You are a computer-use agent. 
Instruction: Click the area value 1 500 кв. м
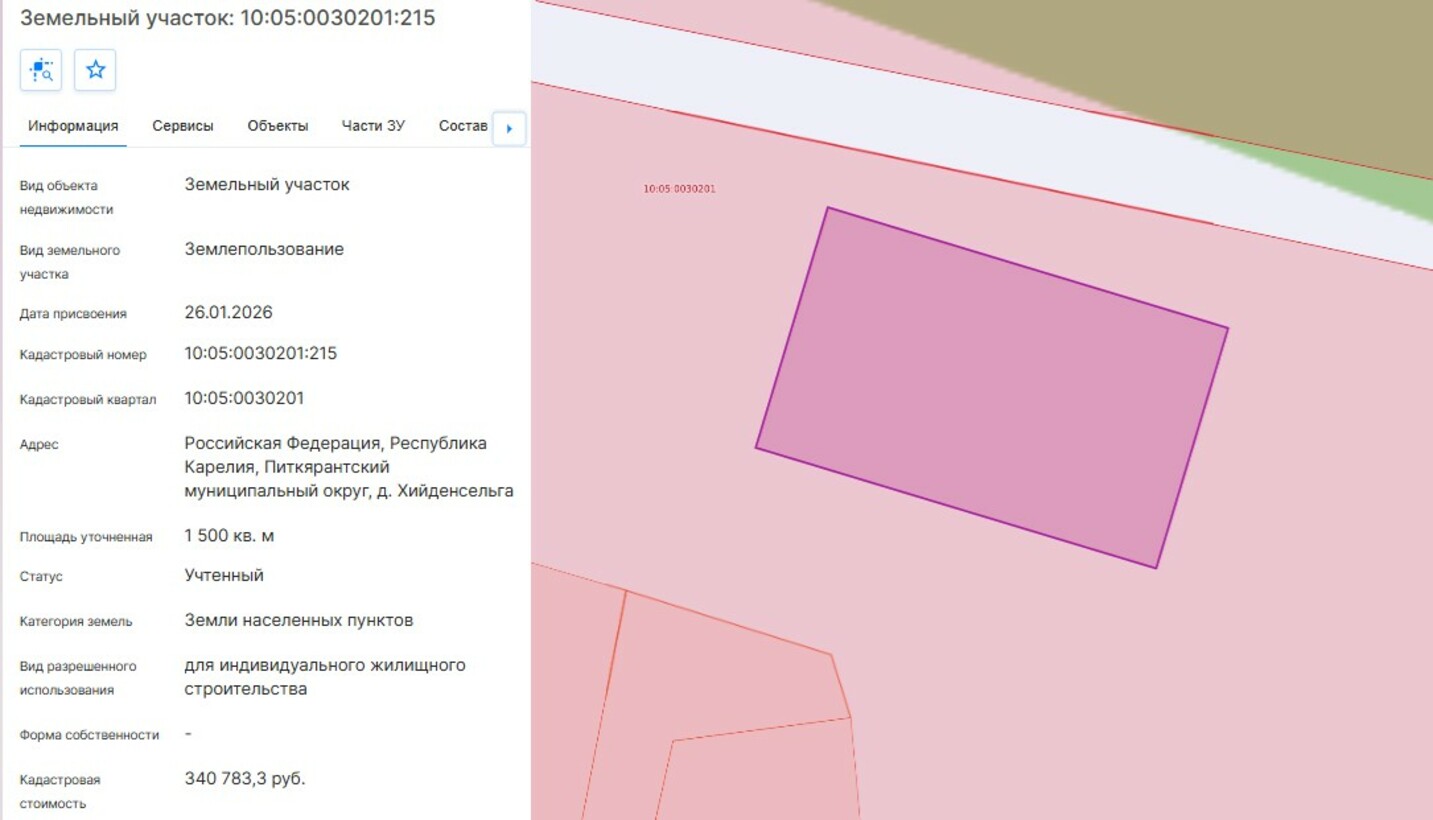point(229,536)
